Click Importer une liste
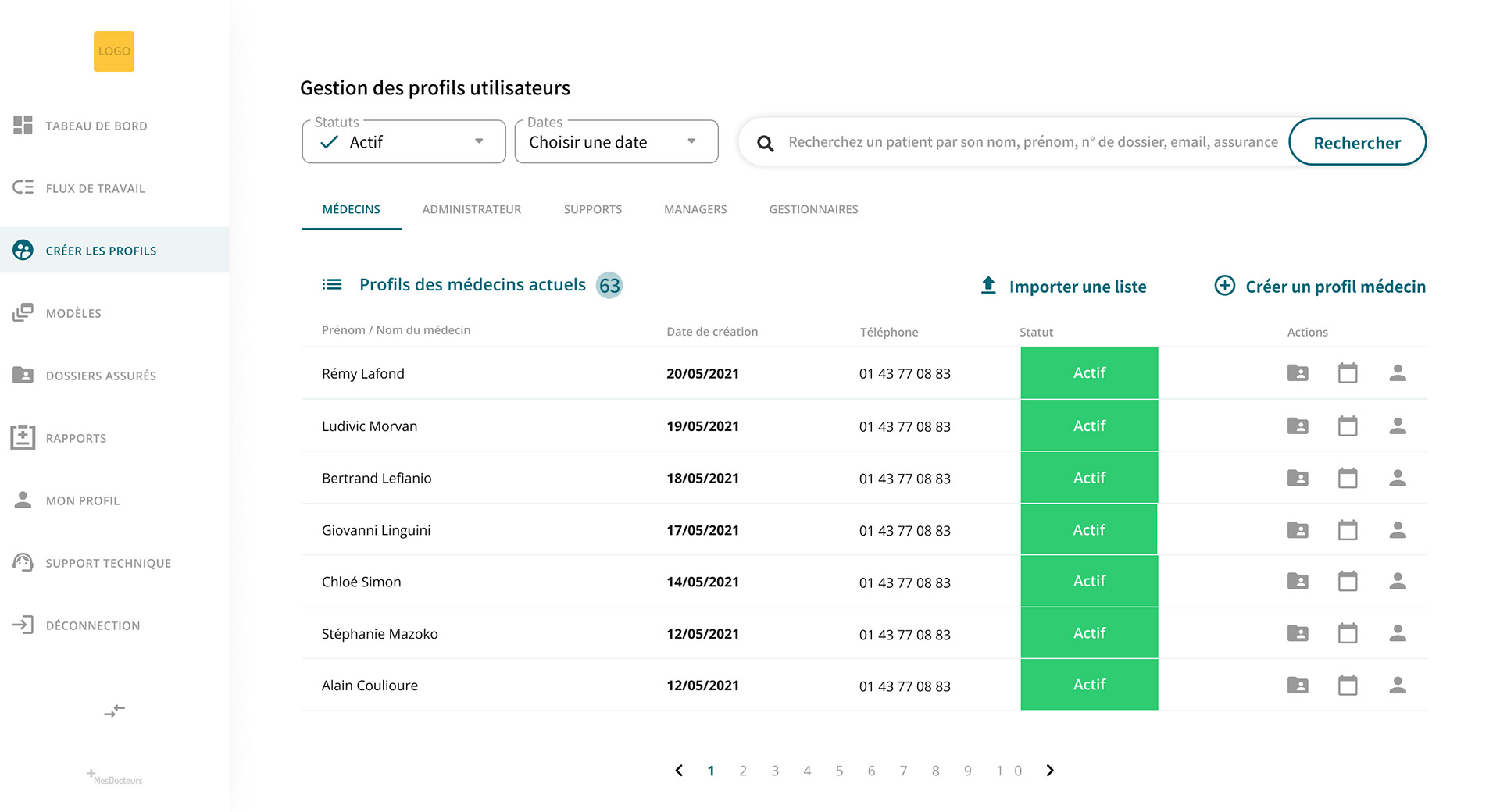This screenshot has width=1500, height=812. [1063, 287]
